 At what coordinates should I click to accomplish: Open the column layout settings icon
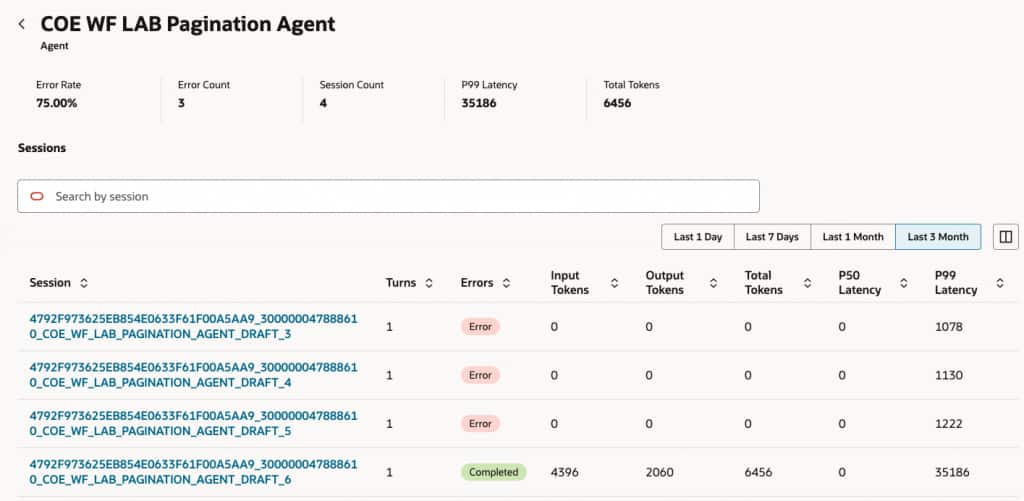click(x=1005, y=237)
